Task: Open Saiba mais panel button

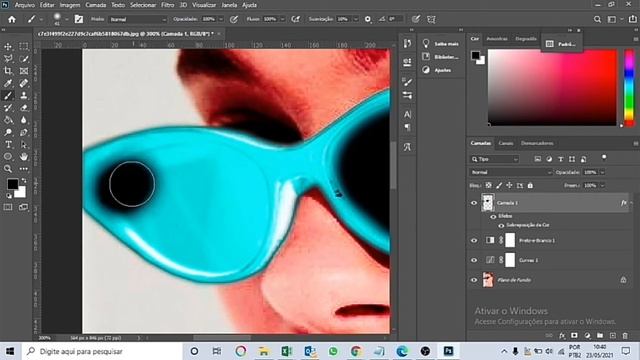Action: point(440,44)
